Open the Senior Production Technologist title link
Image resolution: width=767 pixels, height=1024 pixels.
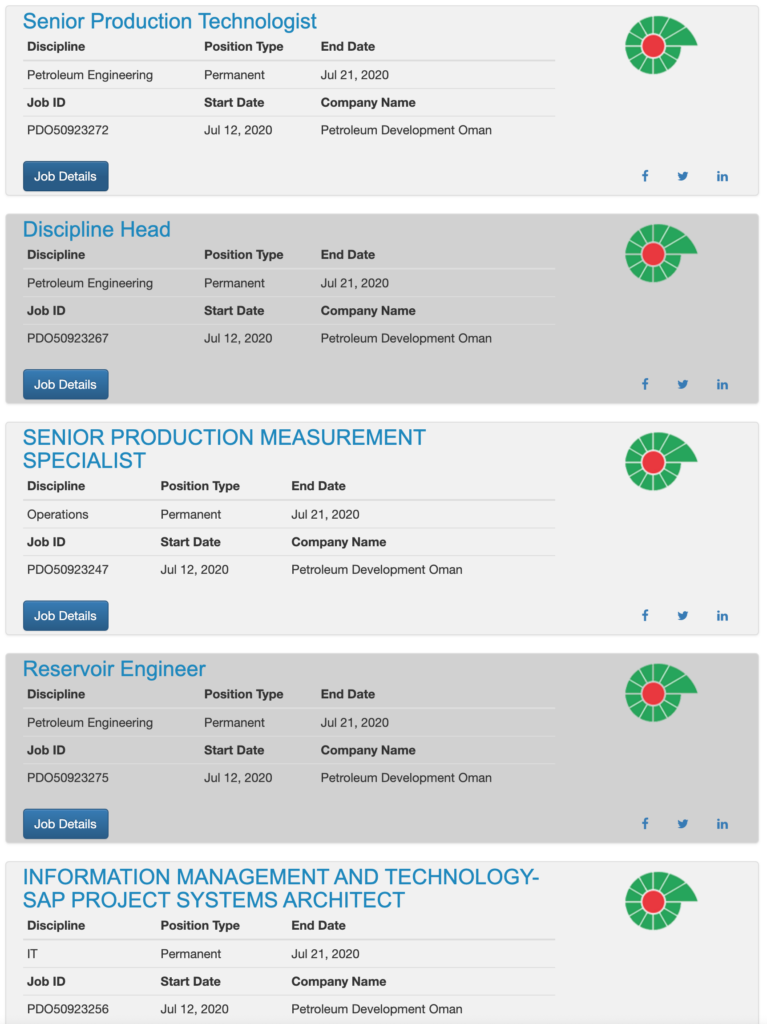[x=170, y=22]
